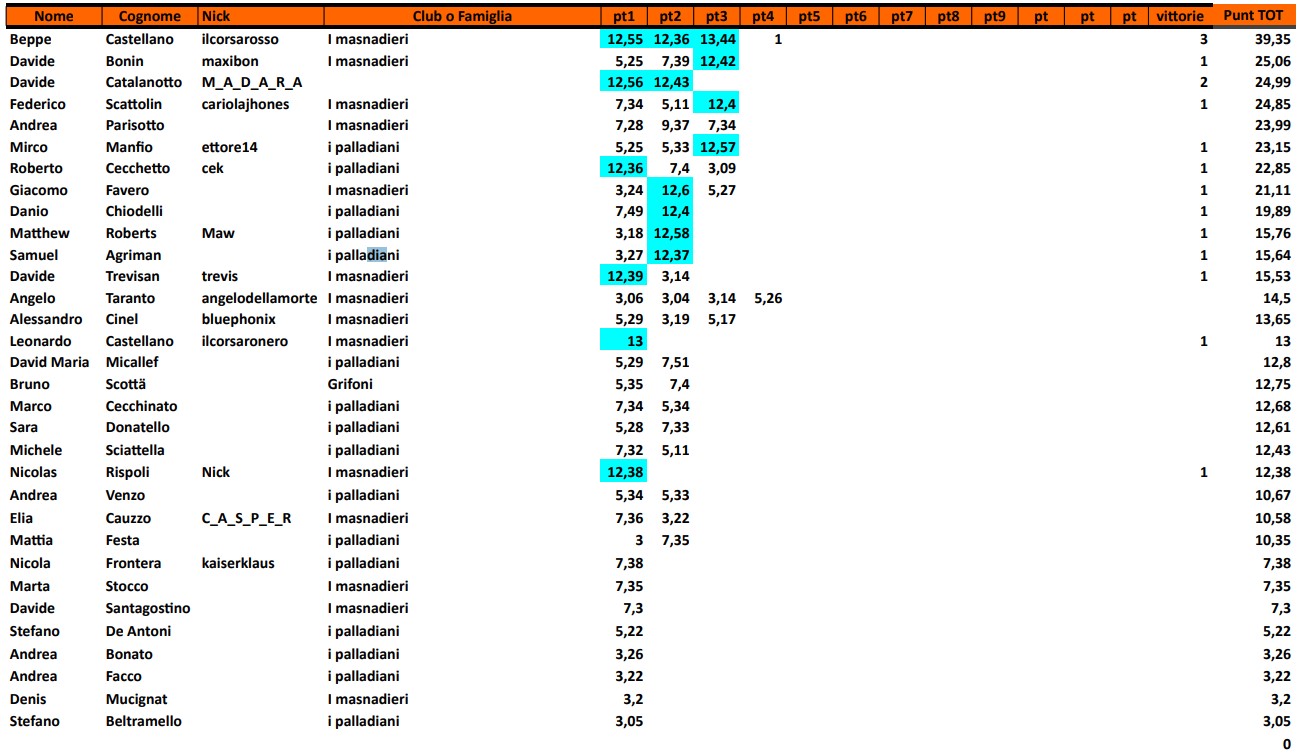Select the nick ettore14
This screenshot has height=755, width=1298.
point(229,147)
